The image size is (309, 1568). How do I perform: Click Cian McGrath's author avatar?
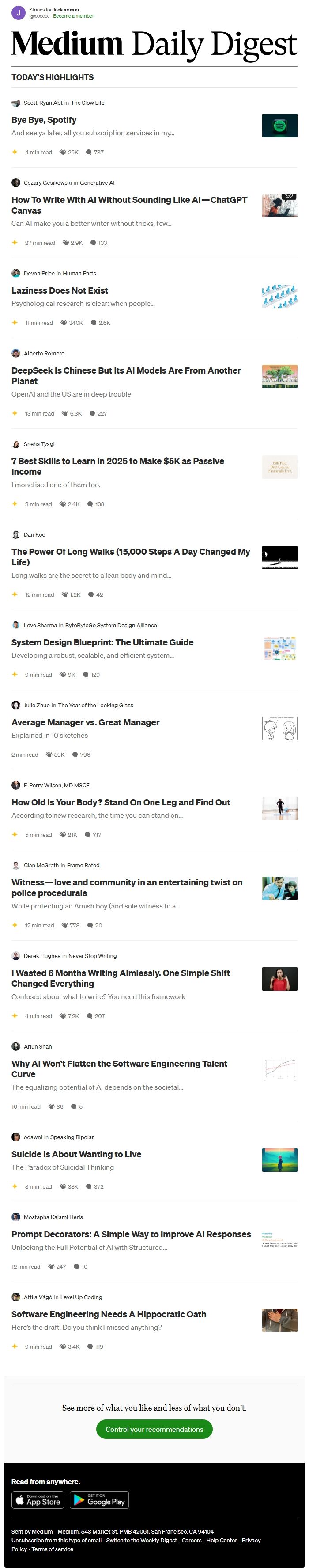[16, 865]
